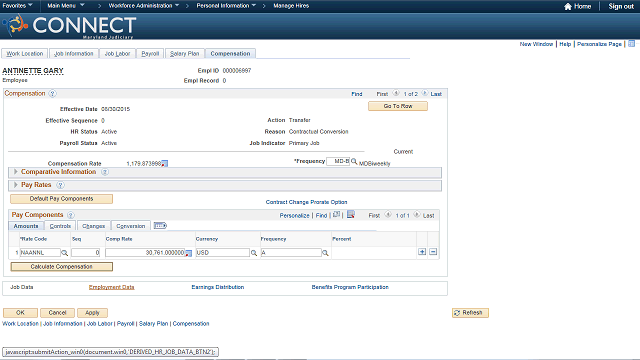Open Pay Components help icon
The width and height of the screenshot is (640, 360).
click(71, 215)
